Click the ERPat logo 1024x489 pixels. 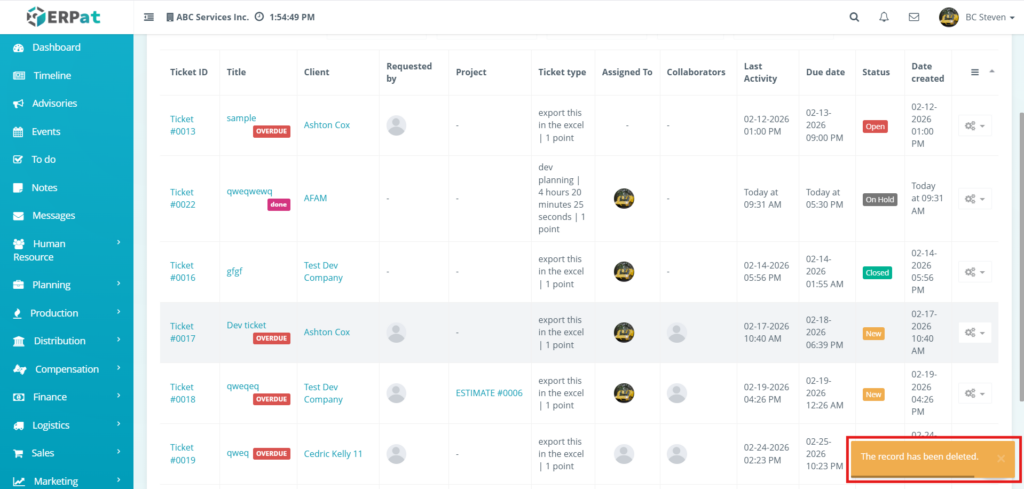click(x=66, y=17)
